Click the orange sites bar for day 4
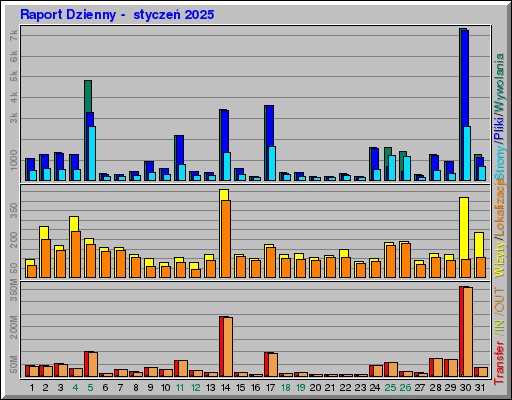This screenshot has width=512, height=400. 76,254
